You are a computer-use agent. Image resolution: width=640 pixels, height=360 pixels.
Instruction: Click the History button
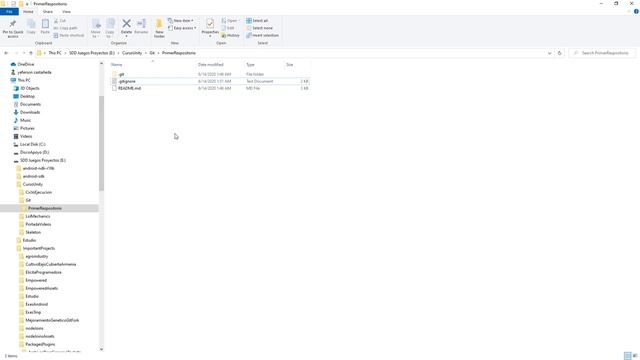tap(231, 36)
